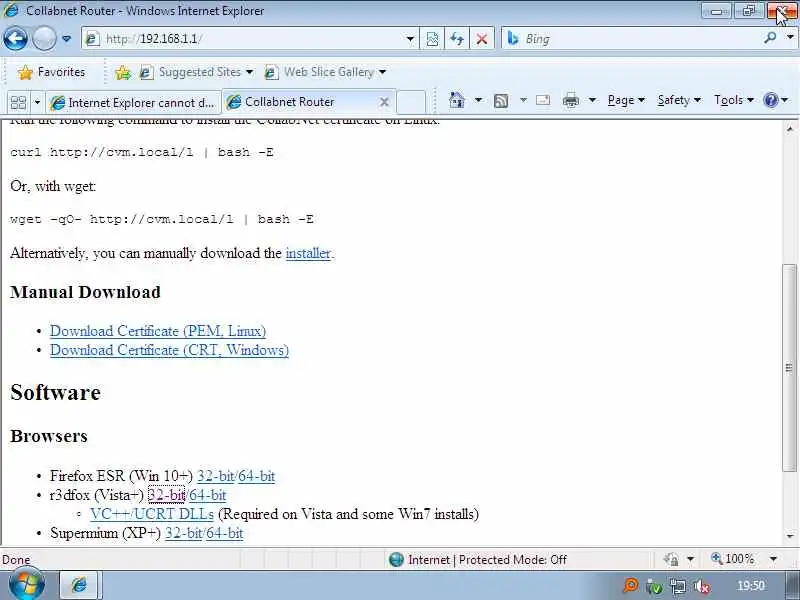This screenshot has height=600, width=800.
Task: Click scrollbar down arrow
Action: click(x=790, y=536)
